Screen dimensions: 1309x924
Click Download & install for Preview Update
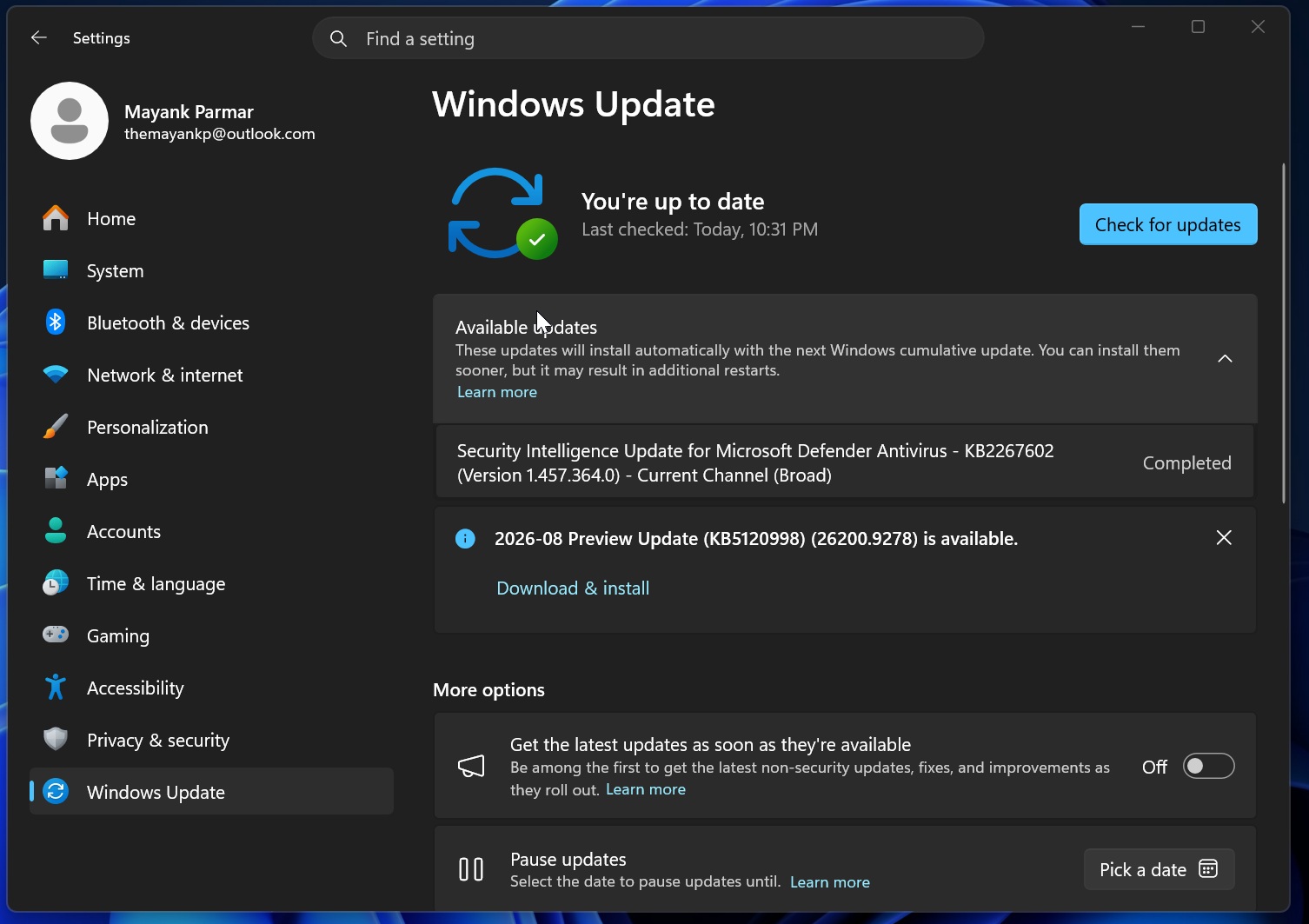pos(573,588)
